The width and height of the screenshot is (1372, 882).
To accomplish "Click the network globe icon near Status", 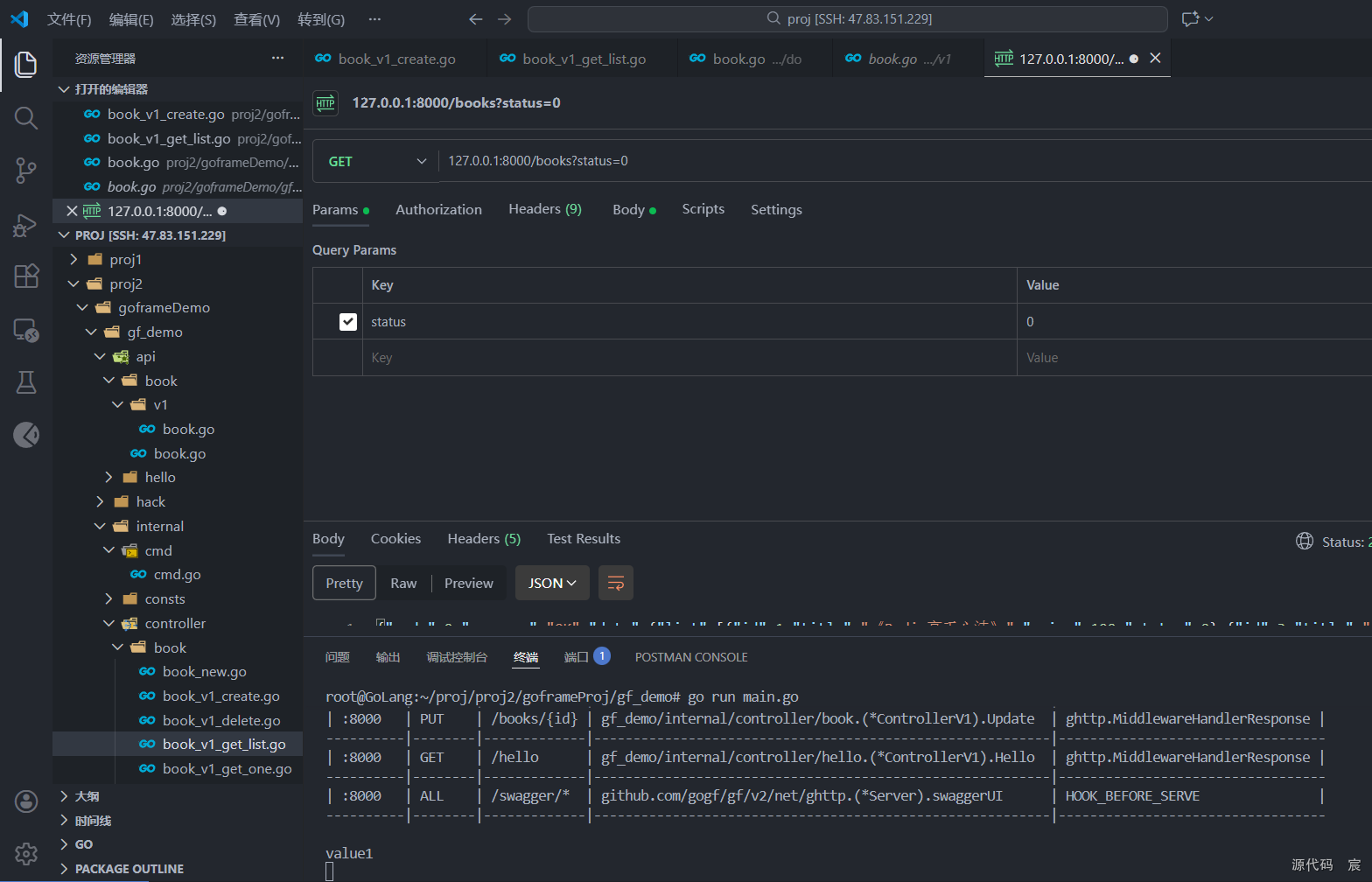I will pyautogui.click(x=1304, y=541).
